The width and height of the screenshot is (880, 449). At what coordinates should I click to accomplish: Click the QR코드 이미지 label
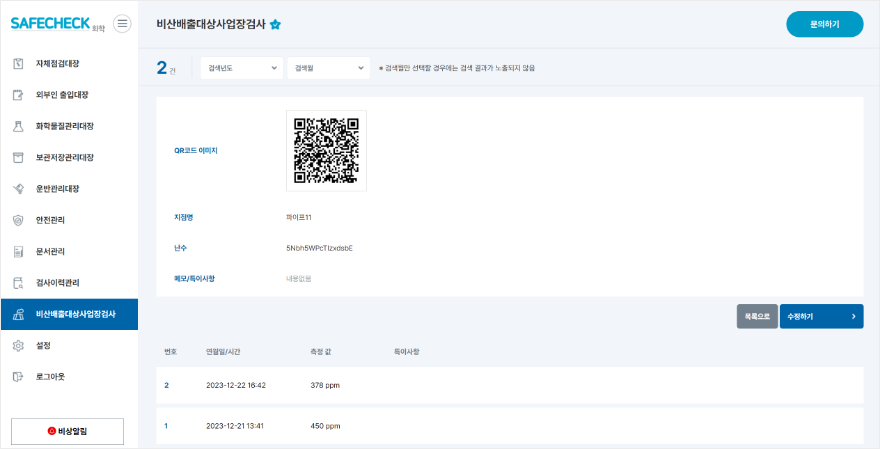coord(196,151)
